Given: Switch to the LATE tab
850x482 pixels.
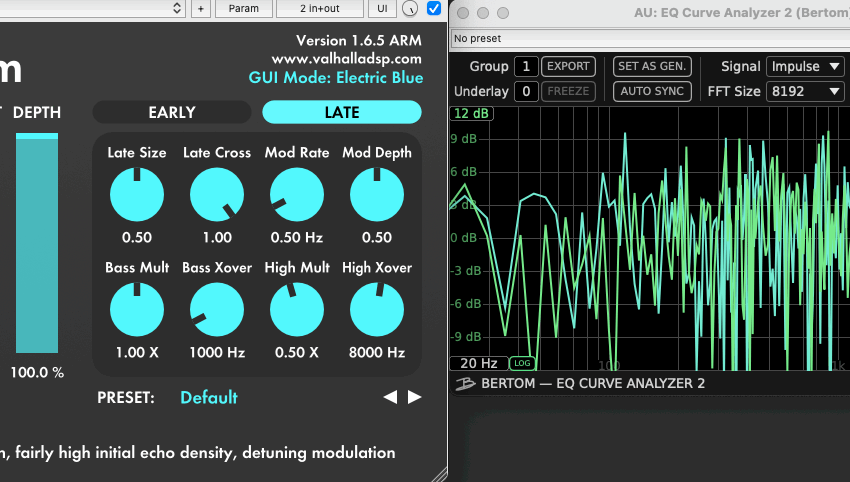Looking at the screenshot, I should coord(342,112).
